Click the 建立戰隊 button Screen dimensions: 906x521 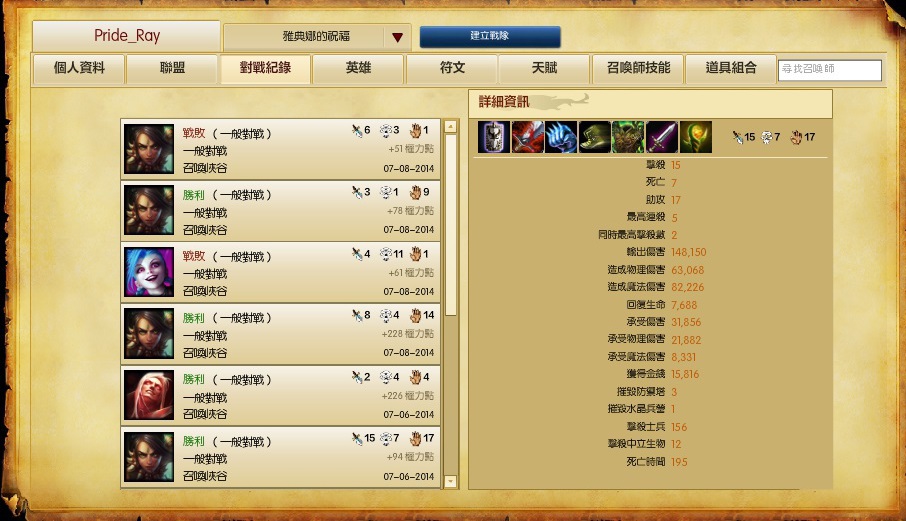click(489, 36)
